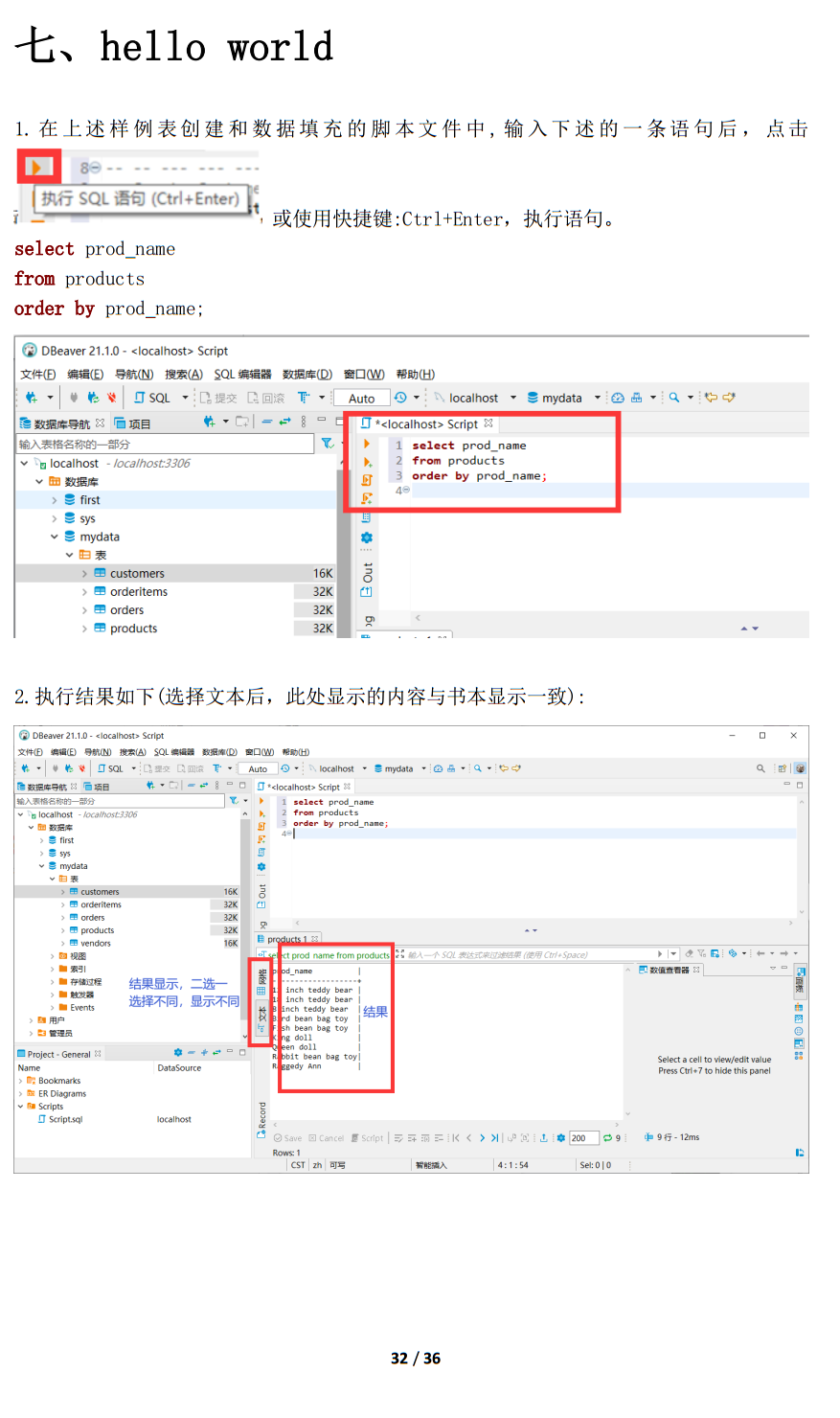The image size is (840, 1418).
Task: Open 窗口(W) menu in lower DBeaver window
Action: 260,752
